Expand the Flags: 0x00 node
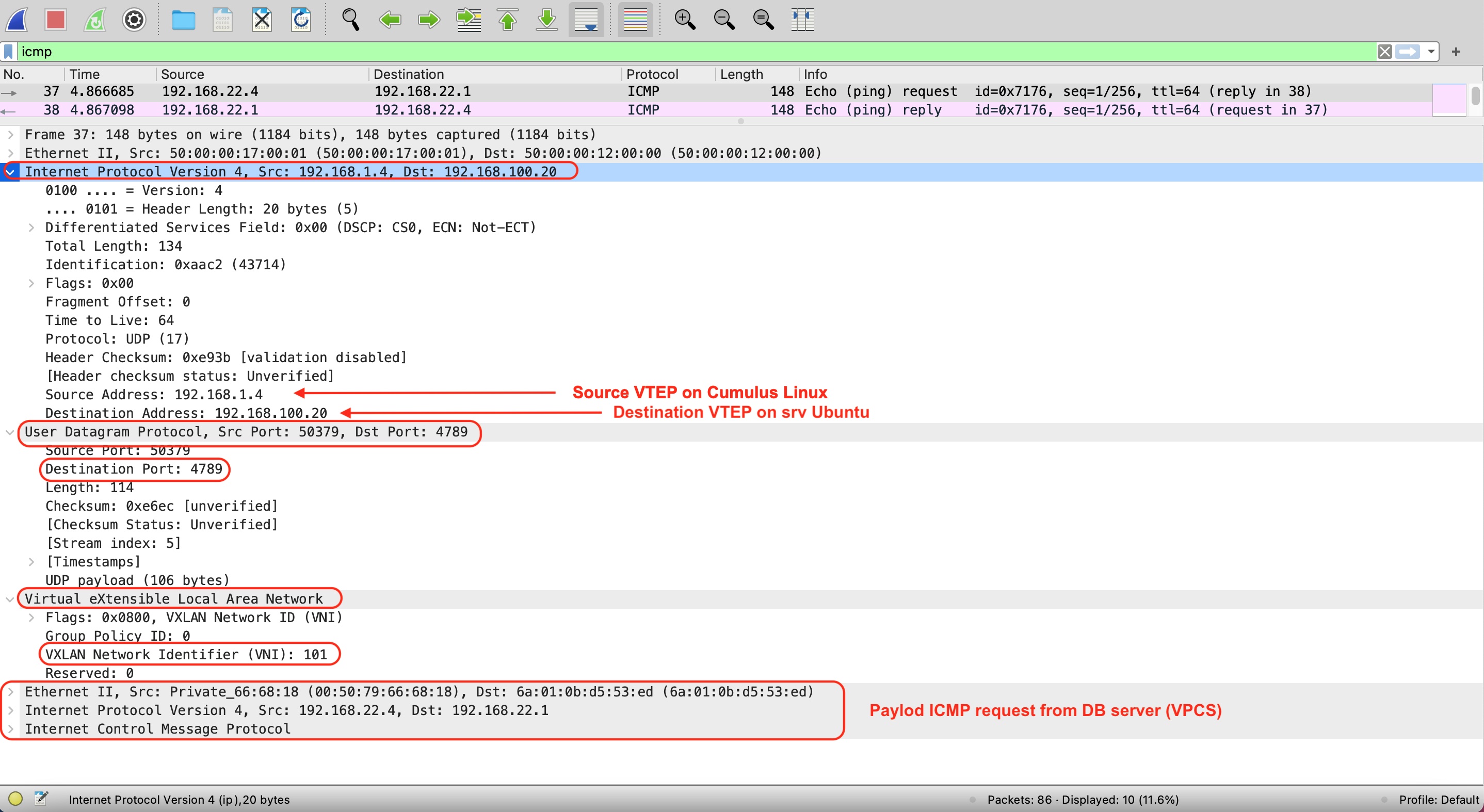The height and width of the screenshot is (812, 1484). click(31, 283)
